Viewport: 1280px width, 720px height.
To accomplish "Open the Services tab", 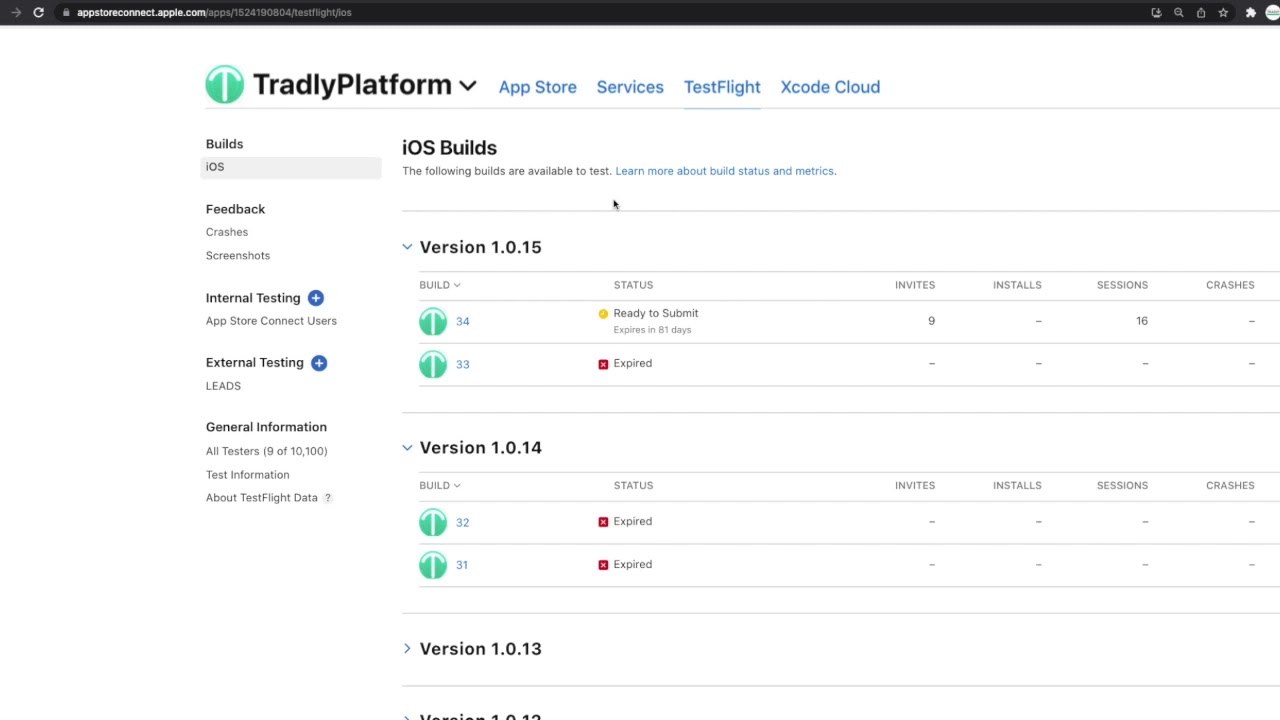I will click(x=630, y=87).
